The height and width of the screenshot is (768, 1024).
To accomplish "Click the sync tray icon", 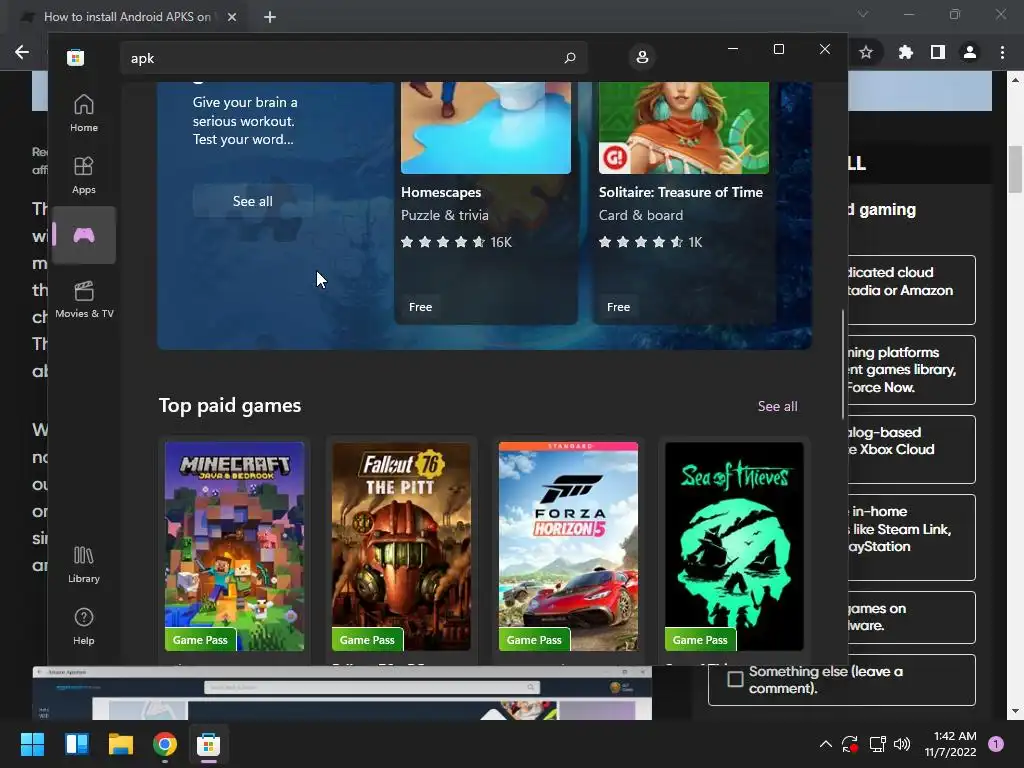I will [x=850, y=744].
